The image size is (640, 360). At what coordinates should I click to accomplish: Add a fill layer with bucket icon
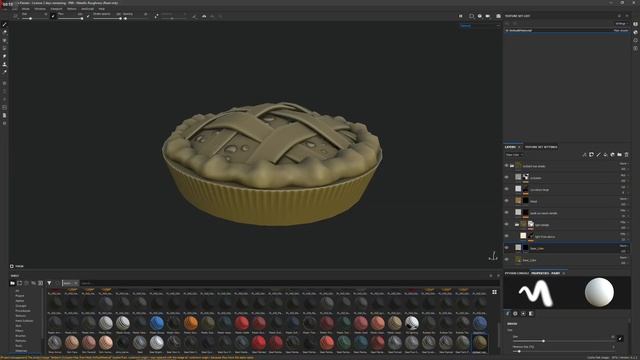605,155
